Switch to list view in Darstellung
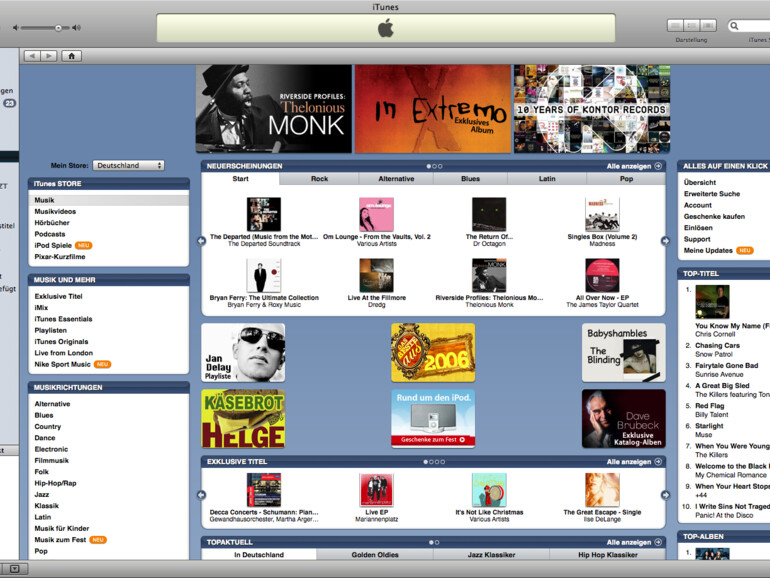 [x=676, y=25]
